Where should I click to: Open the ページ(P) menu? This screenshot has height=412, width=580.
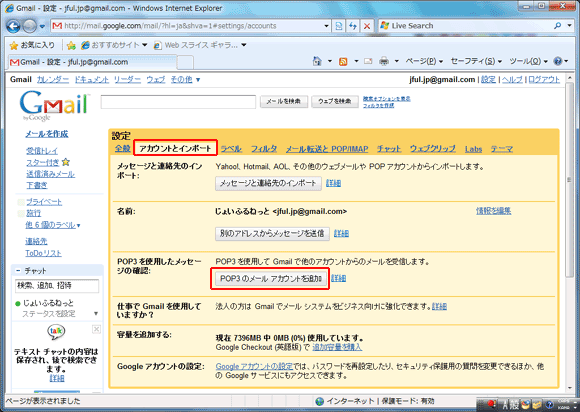(424, 61)
